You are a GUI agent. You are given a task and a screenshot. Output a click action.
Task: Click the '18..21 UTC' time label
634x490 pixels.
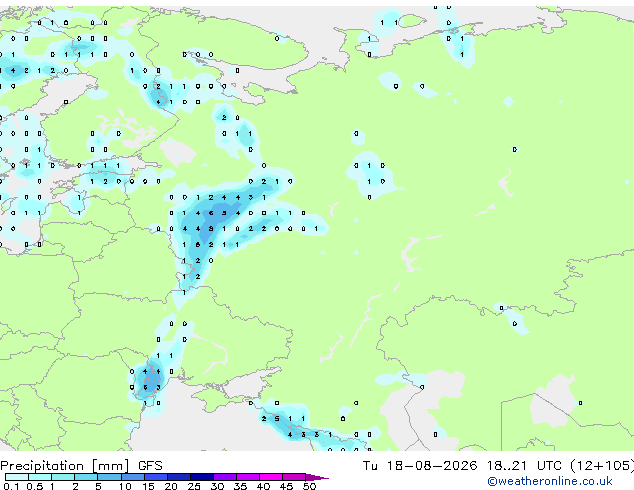[x=524, y=466]
